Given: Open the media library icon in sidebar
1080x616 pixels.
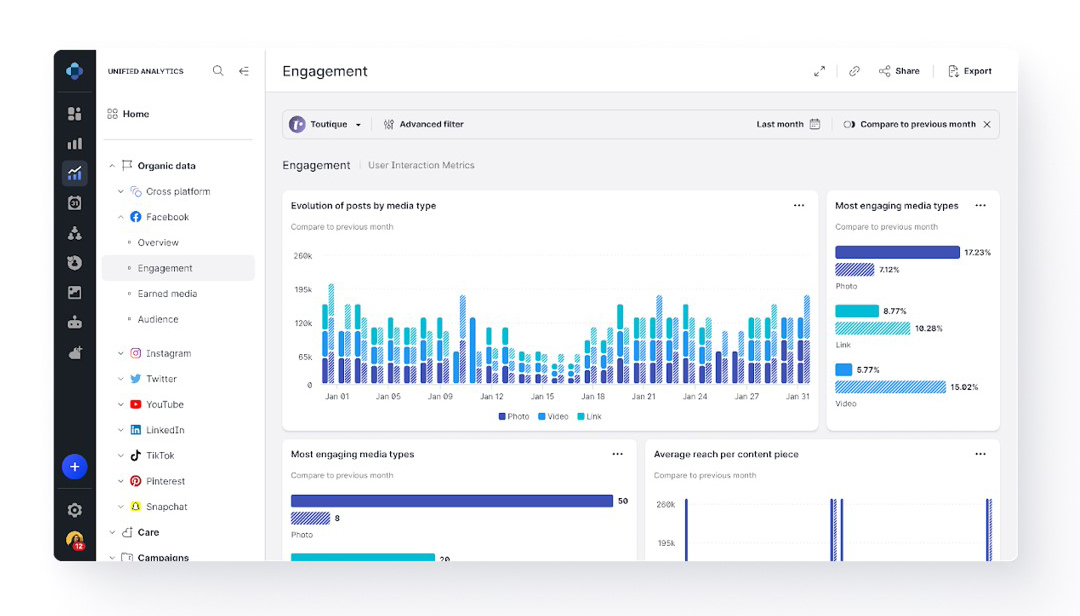Looking at the screenshot, I should [74, 292].
